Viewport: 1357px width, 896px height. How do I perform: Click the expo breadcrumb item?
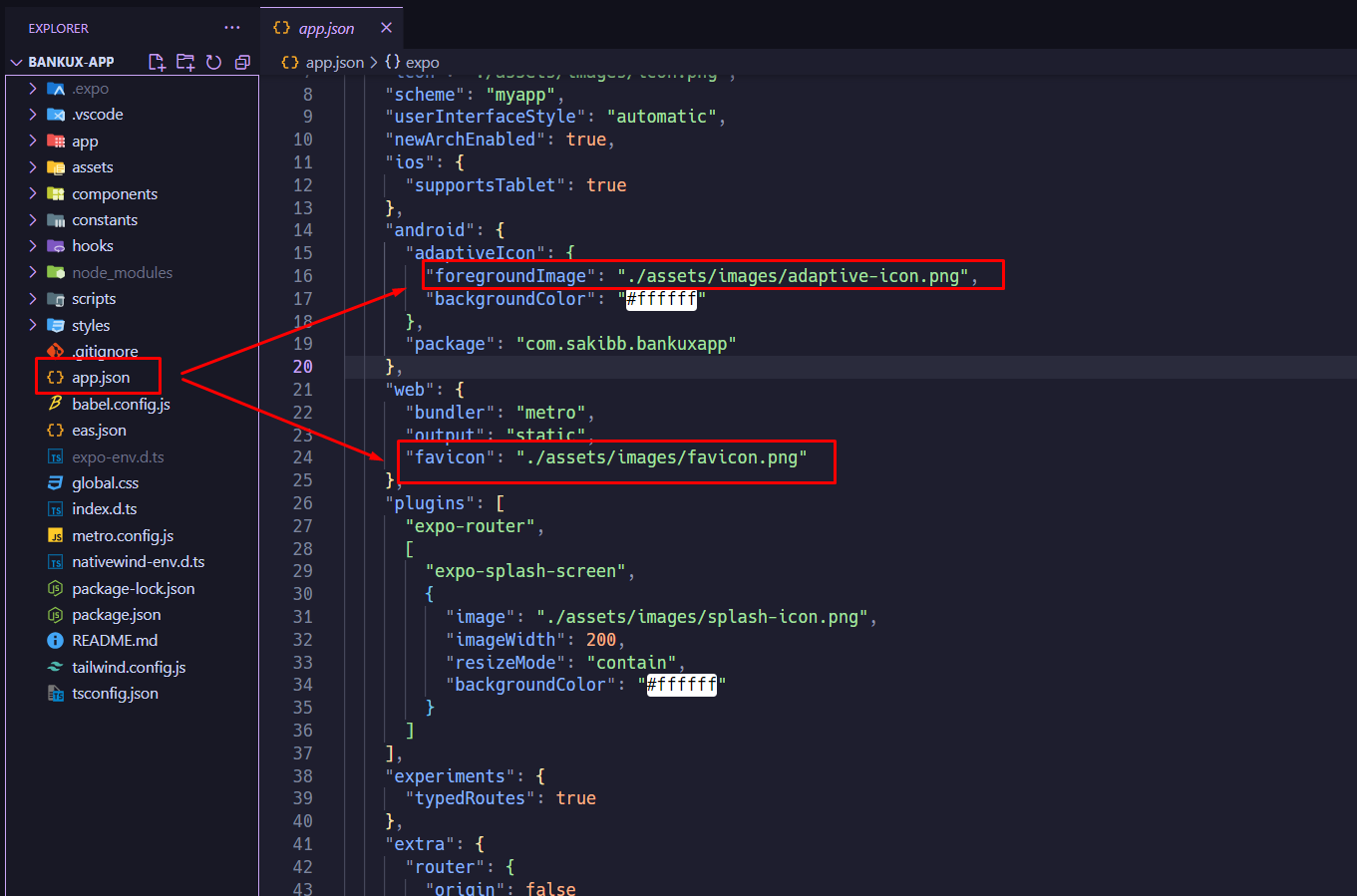(x=421, y=62)
